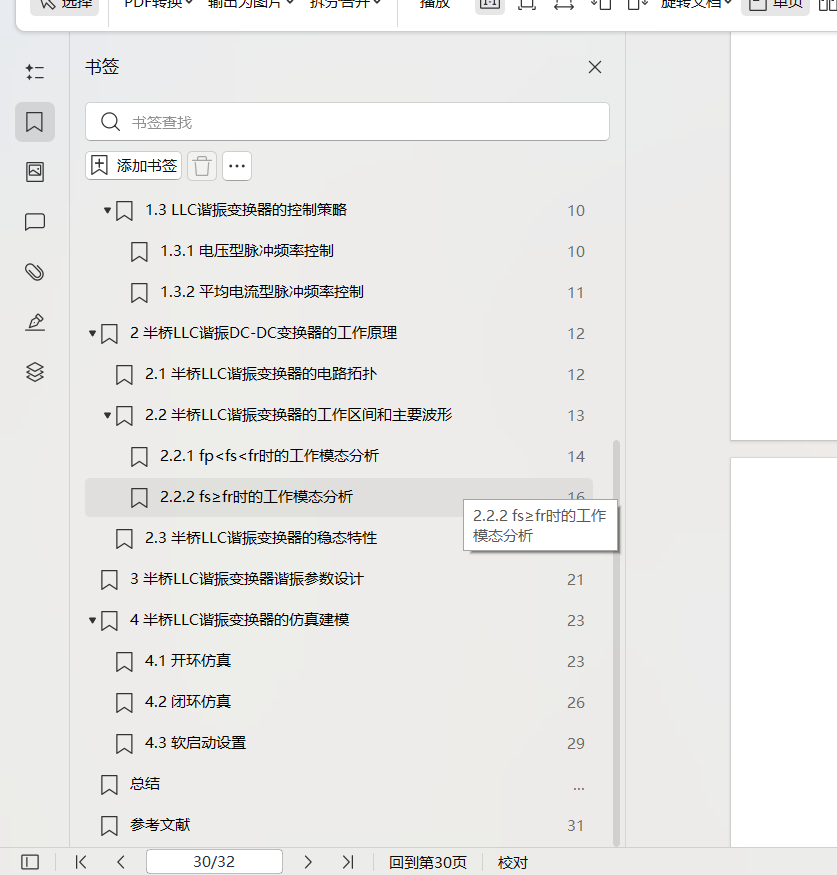This screenshot has height=875, width=837.
Task: Collapse the 2.2 工作区间和主要波形 node
Action: 107,415
